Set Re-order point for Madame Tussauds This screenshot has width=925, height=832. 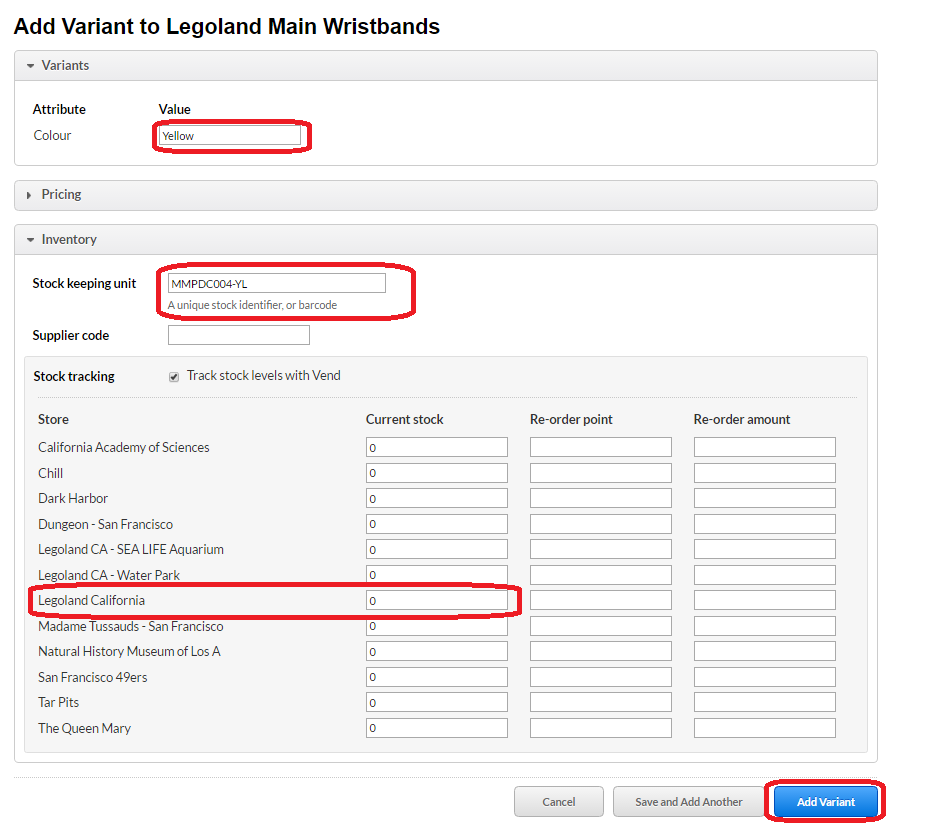601,626
